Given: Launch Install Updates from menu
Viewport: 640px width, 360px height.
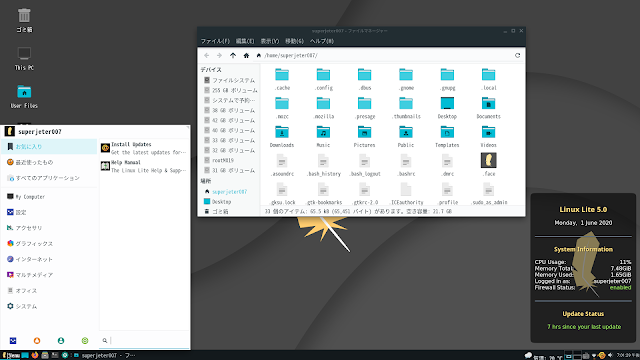Looking at the screenshot, I should pyautogui.click(x=144, y=148).
